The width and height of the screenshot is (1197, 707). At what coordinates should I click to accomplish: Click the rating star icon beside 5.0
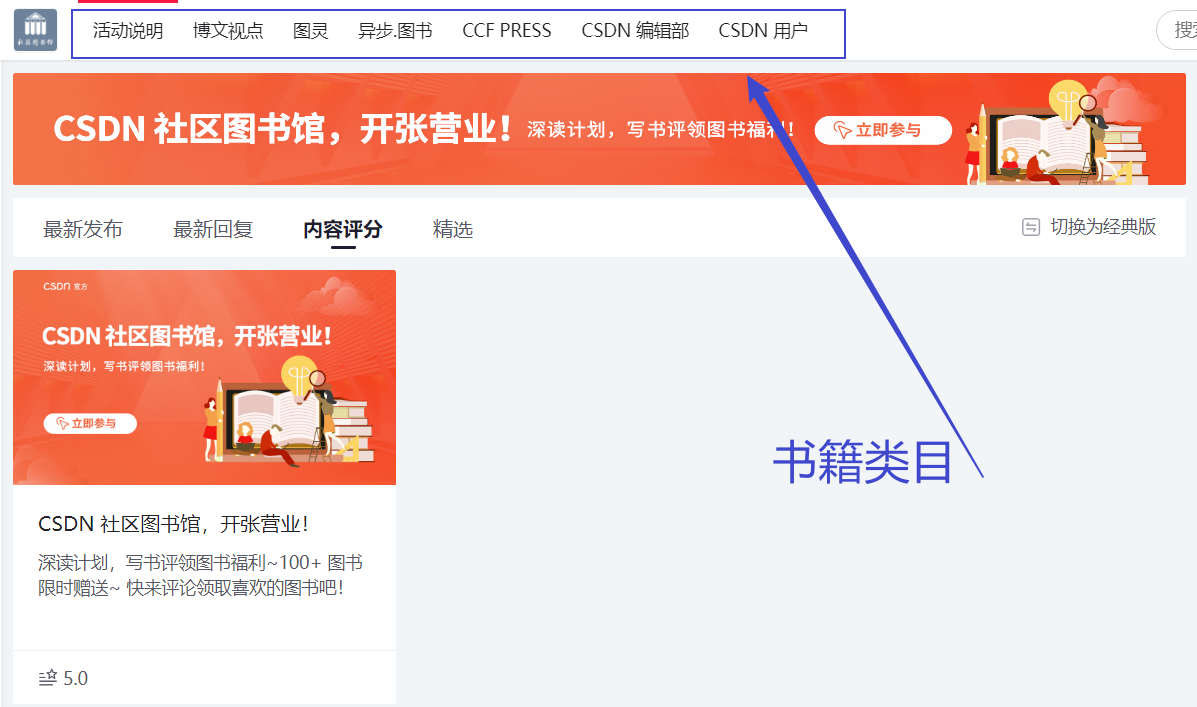pos(47,678)
